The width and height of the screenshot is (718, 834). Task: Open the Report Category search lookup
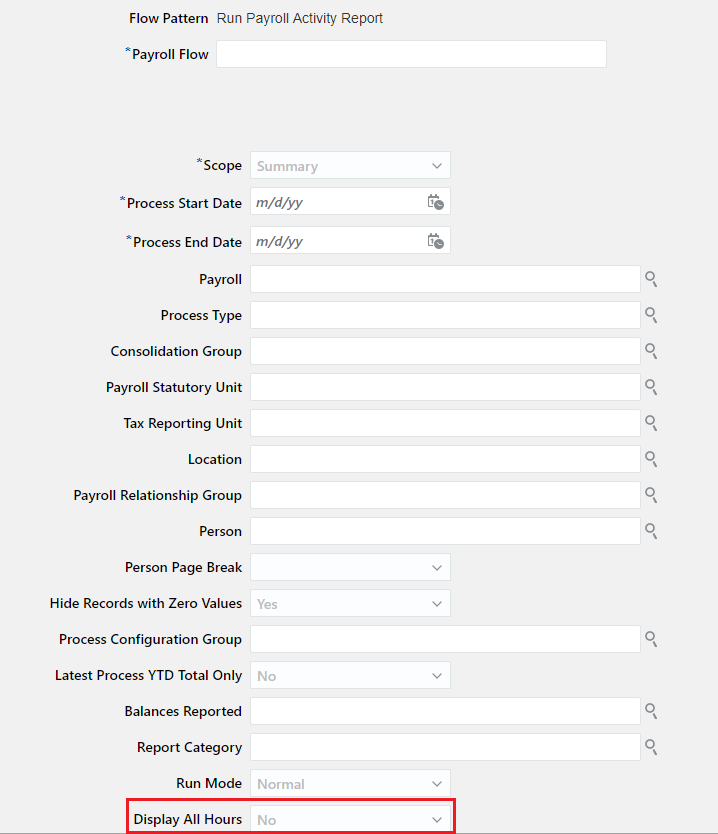point(650,747)
